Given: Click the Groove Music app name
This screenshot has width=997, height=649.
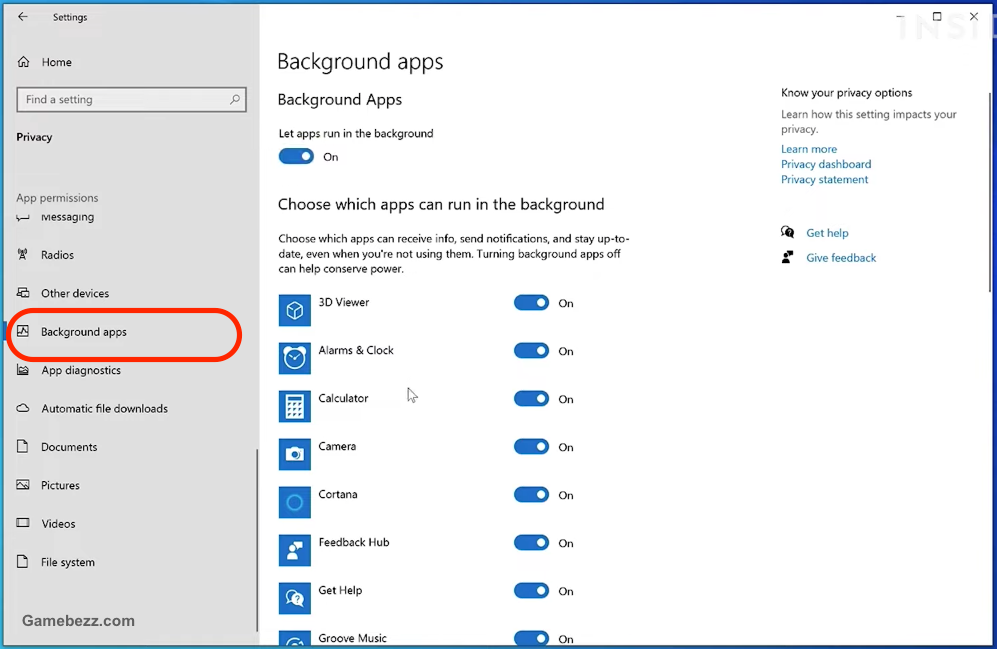Looking at the screenshot, I should point(352,638).
